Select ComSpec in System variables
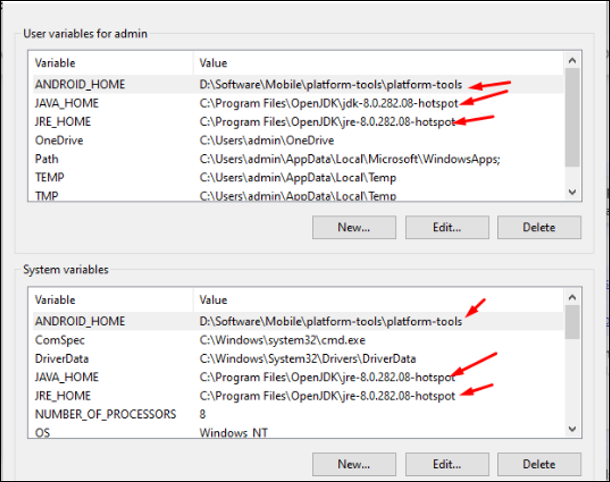The image size is (610, 482). 298,340
